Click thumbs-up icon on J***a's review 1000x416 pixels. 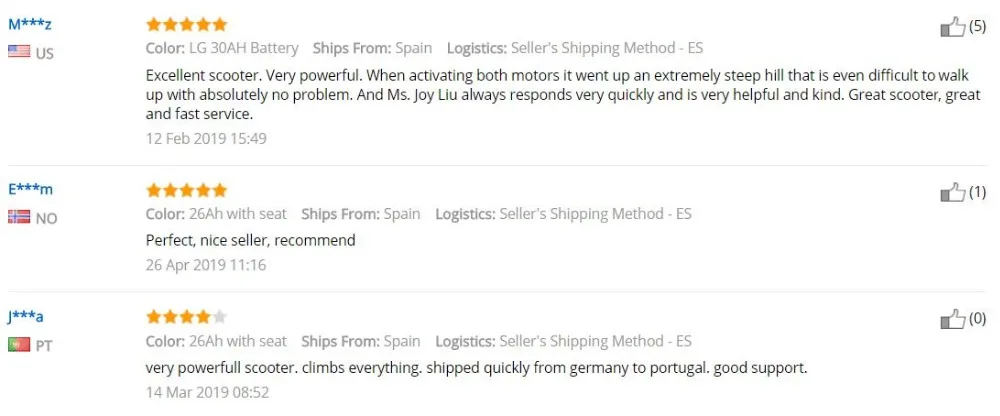point(952,320)
